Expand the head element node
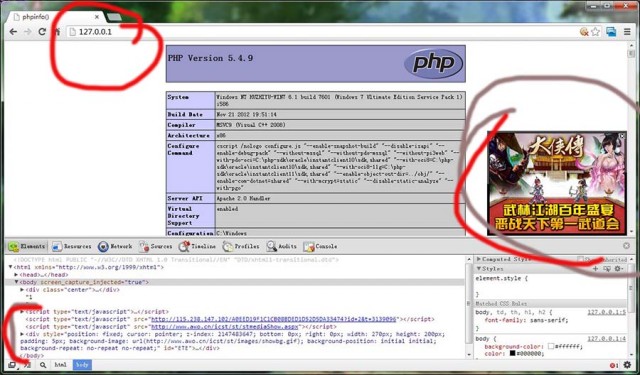Image resolution: width=640 pixels, height=375 pixels. (x=16, y=275)
